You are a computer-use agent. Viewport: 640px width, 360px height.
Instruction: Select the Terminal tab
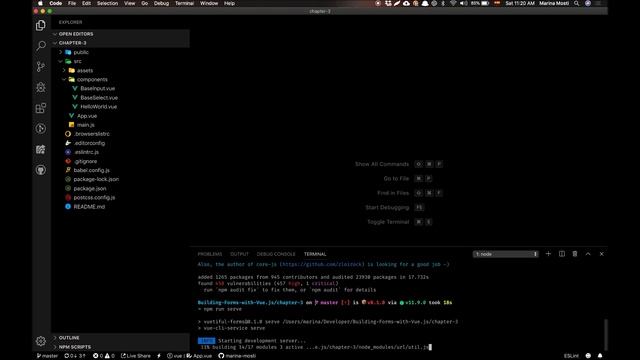click(x=315, y=254)
